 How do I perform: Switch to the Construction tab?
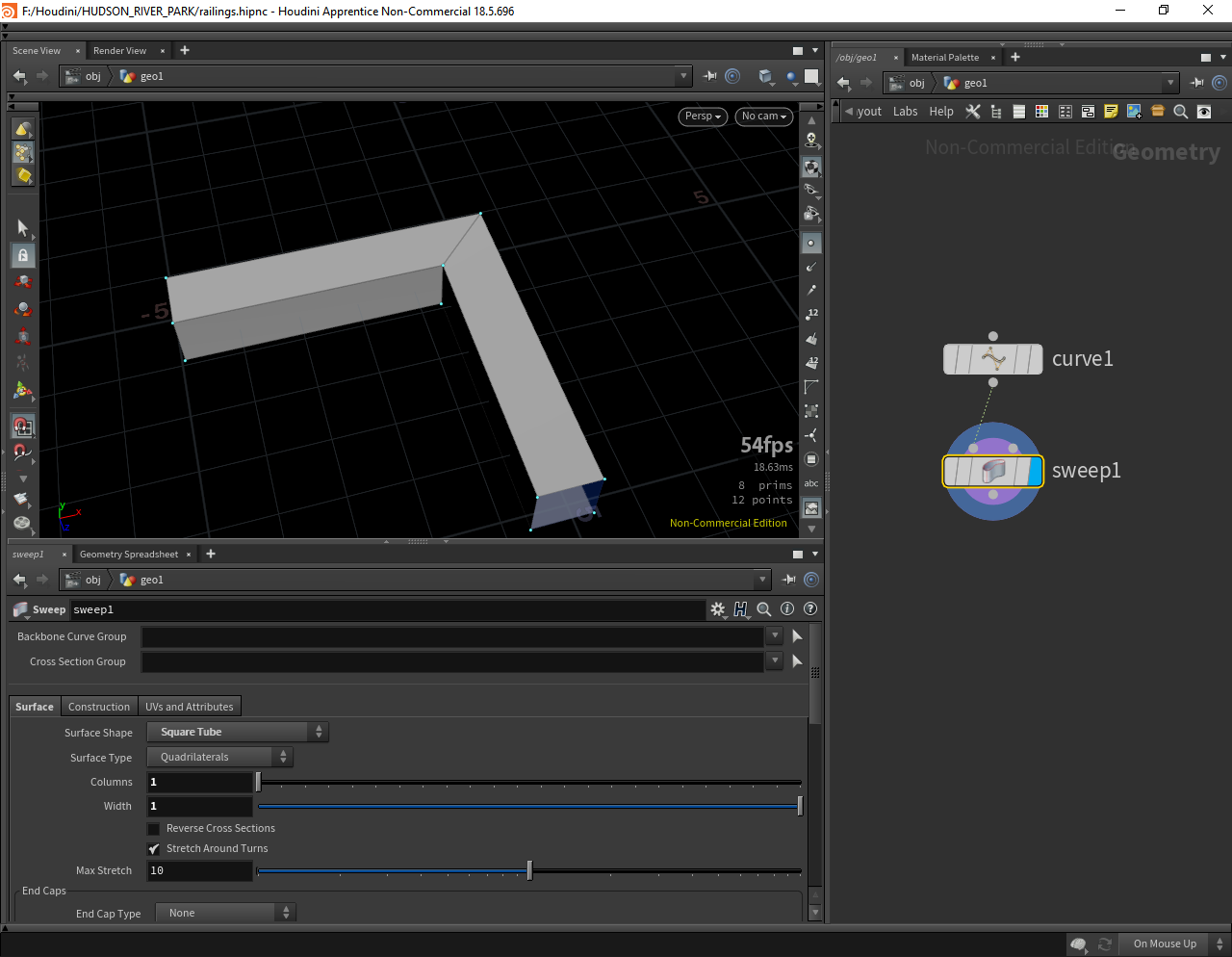(99, 707)
